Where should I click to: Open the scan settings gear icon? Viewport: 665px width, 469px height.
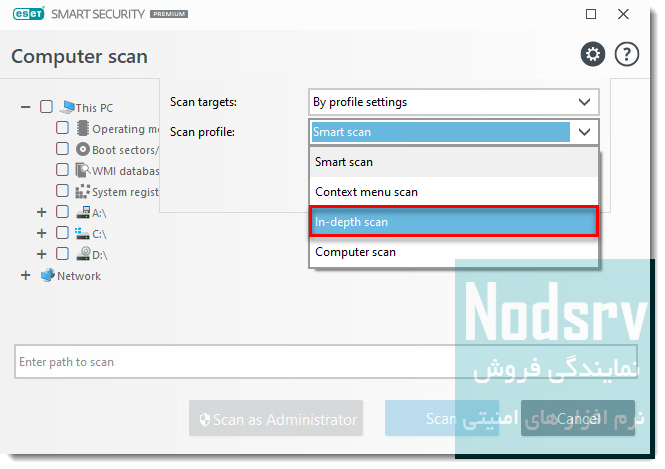(592, 54)
